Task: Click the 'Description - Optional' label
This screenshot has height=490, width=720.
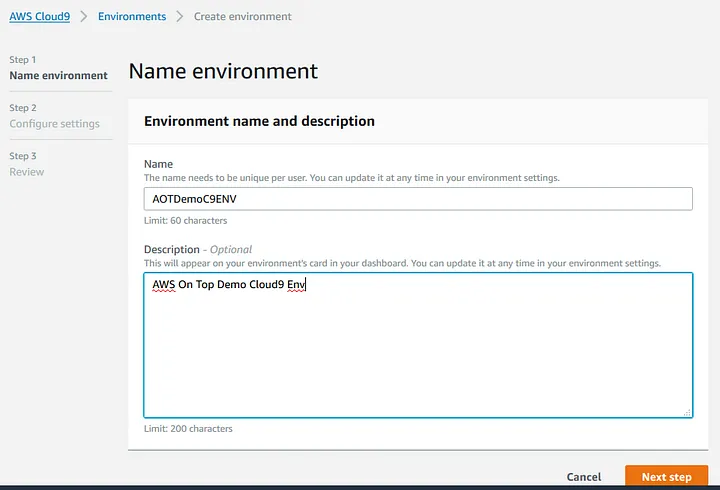Action: tap(198, 249)
